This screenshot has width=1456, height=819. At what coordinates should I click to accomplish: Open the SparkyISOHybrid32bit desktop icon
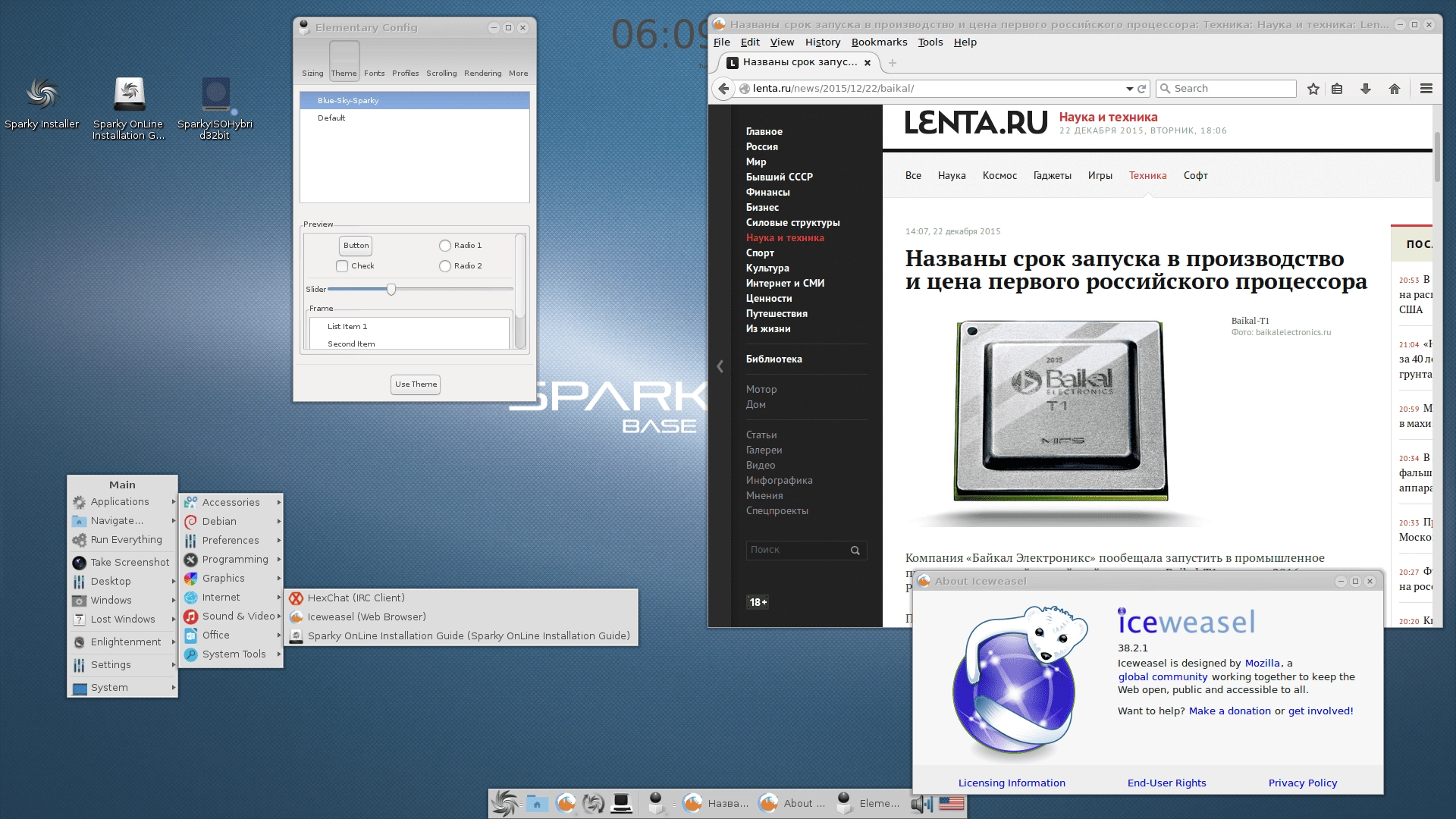215,108
